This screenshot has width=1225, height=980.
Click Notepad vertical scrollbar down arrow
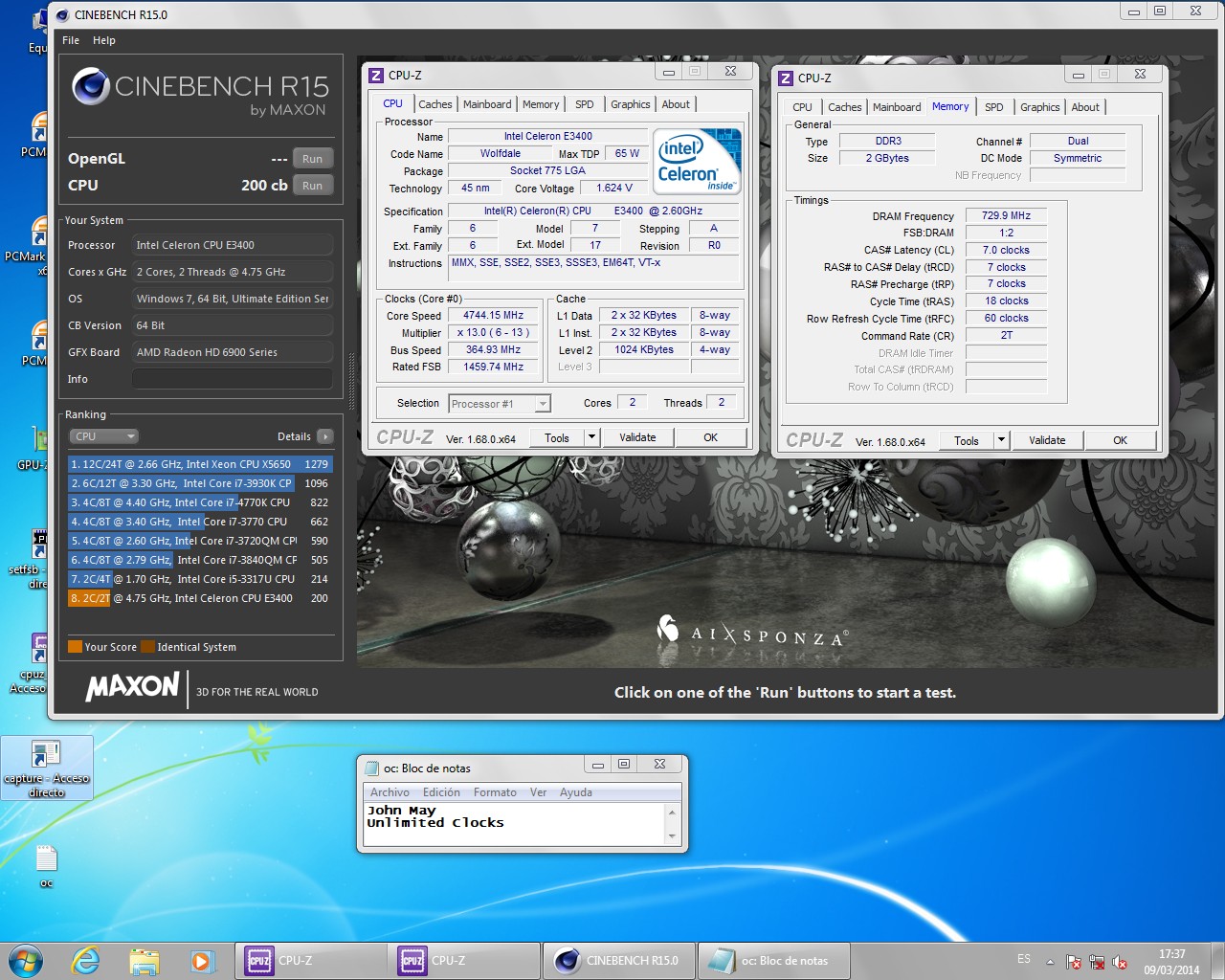(672, 836)
